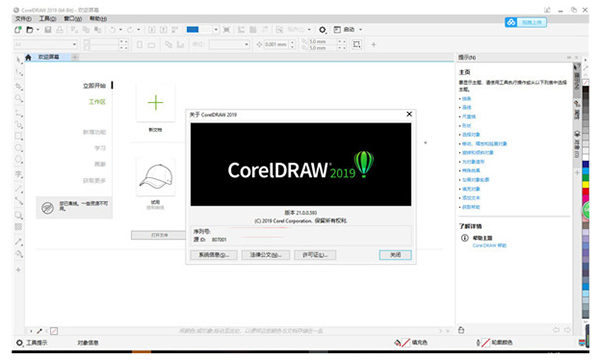The height and width of the screenshot is (360, 600).
Task: Click the 系统信息 button in About dialog
Action: (214, 255)
